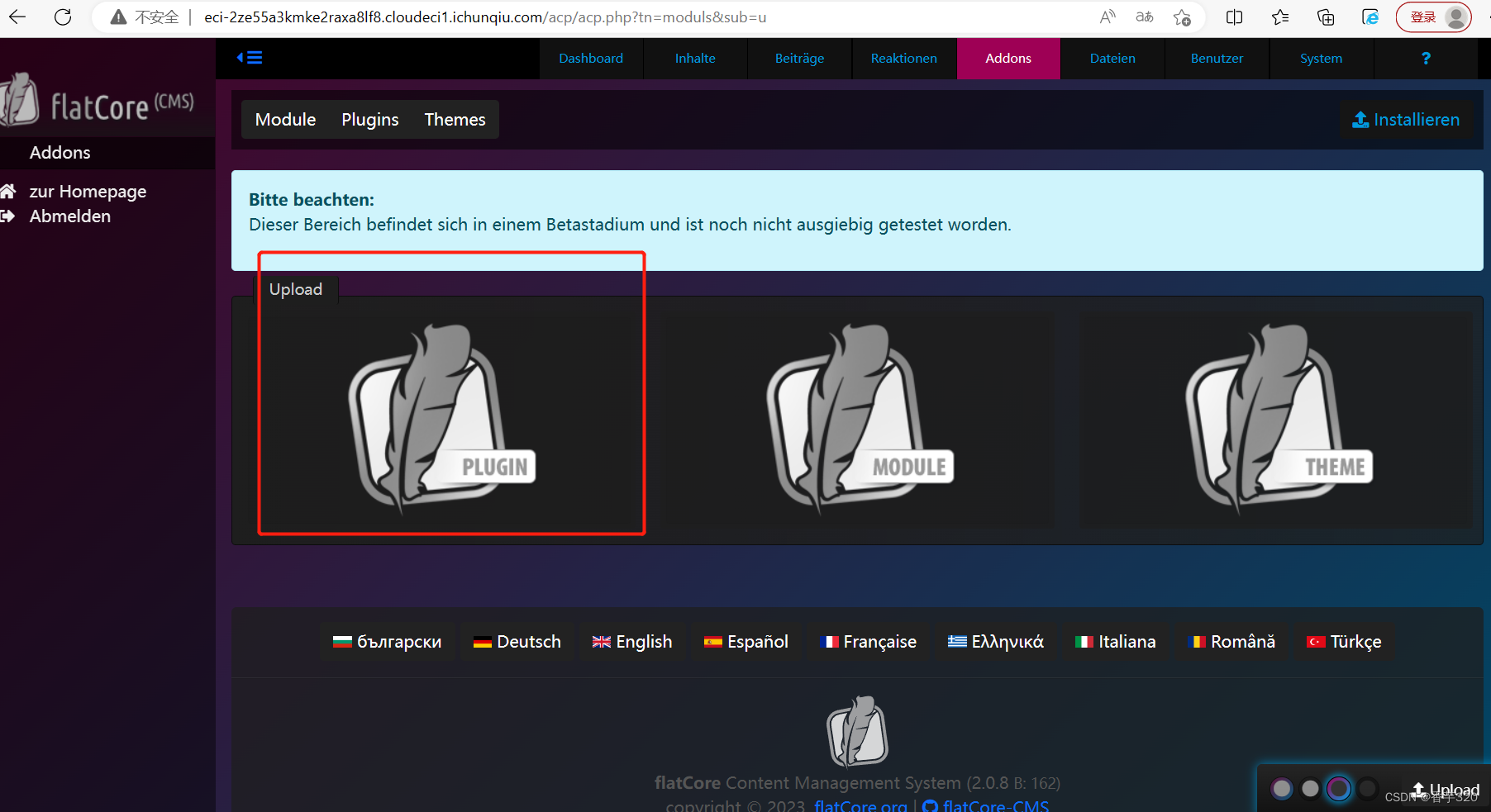Switch language to Ελληνικά
1491x812 pixels.
click(x=996, y=642)
